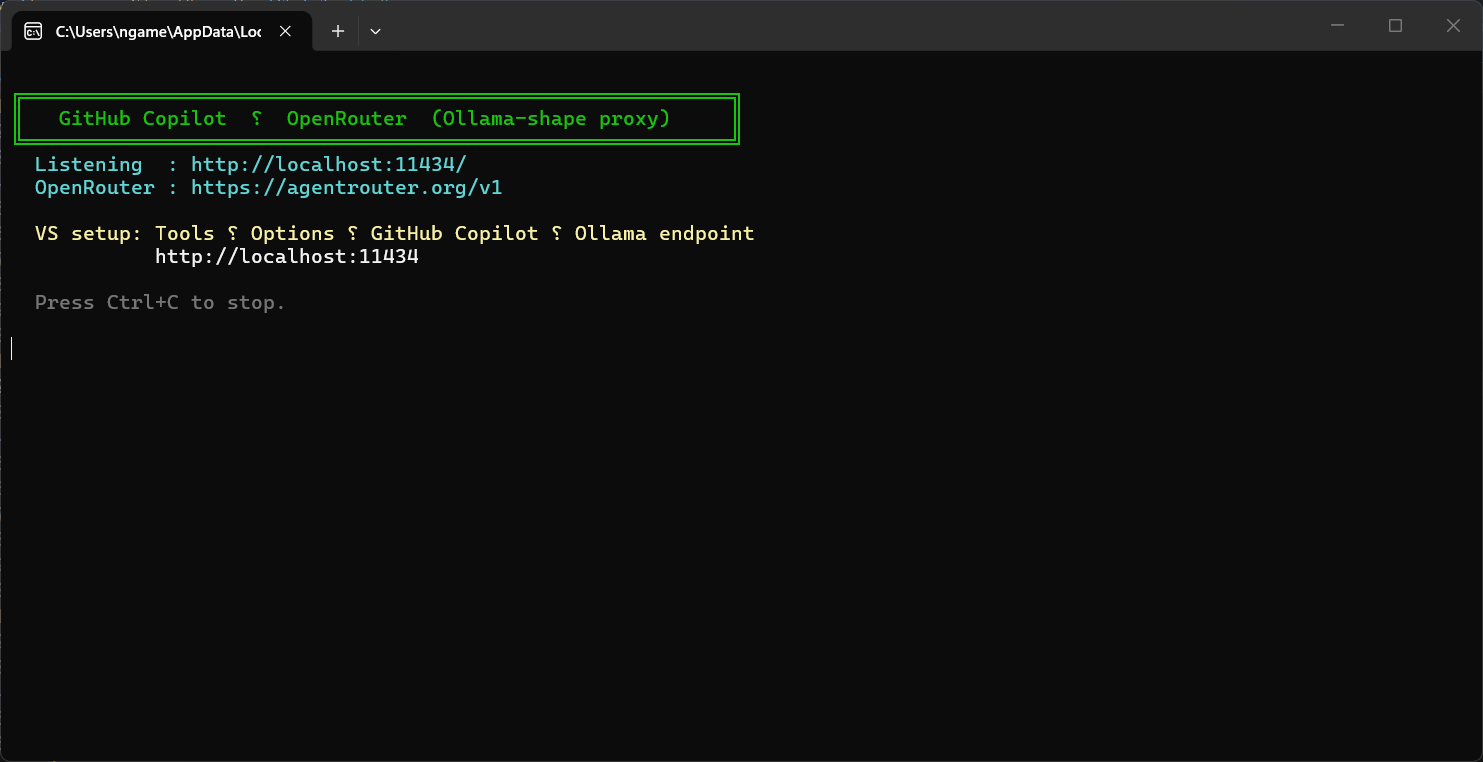Click the https://agentrouter.org/v1 URL
The image size is (1483, 762).
[347, 187]
